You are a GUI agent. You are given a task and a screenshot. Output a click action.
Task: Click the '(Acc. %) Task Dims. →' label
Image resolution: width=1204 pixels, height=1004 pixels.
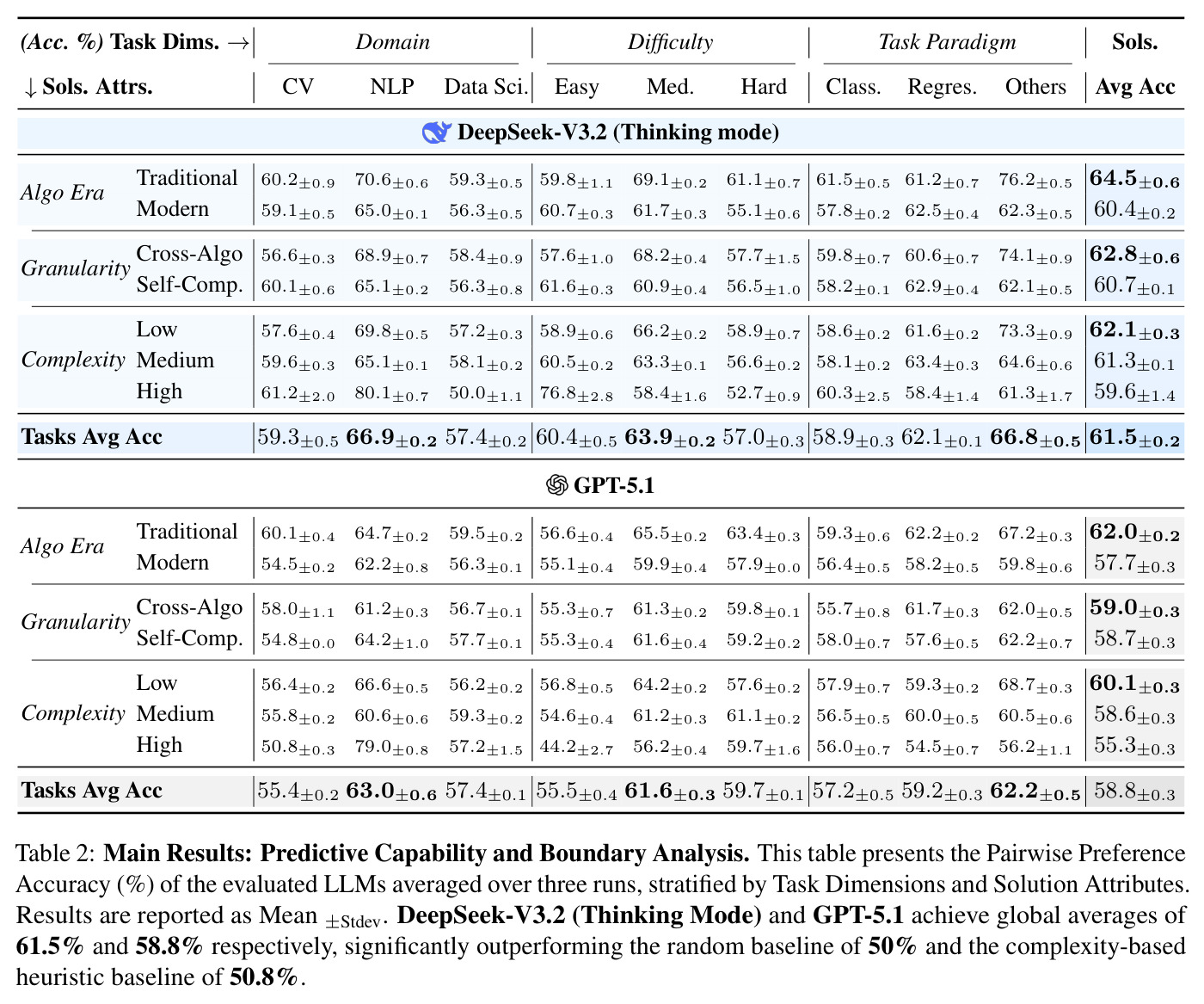click(x=135, y=42)
